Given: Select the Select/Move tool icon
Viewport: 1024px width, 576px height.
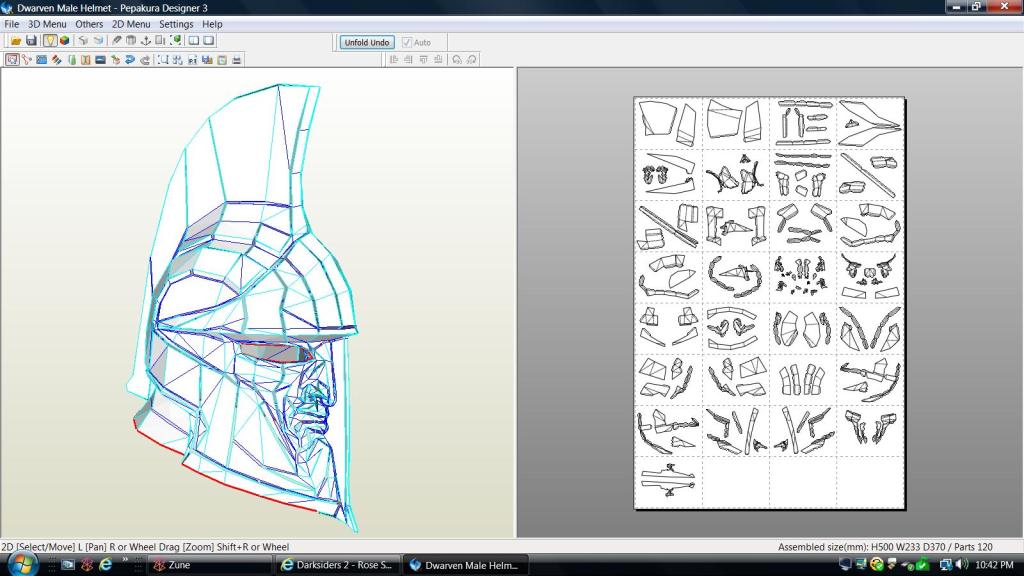Looking at the screenshot, I should pyautogui.click(x=11, y=60).
